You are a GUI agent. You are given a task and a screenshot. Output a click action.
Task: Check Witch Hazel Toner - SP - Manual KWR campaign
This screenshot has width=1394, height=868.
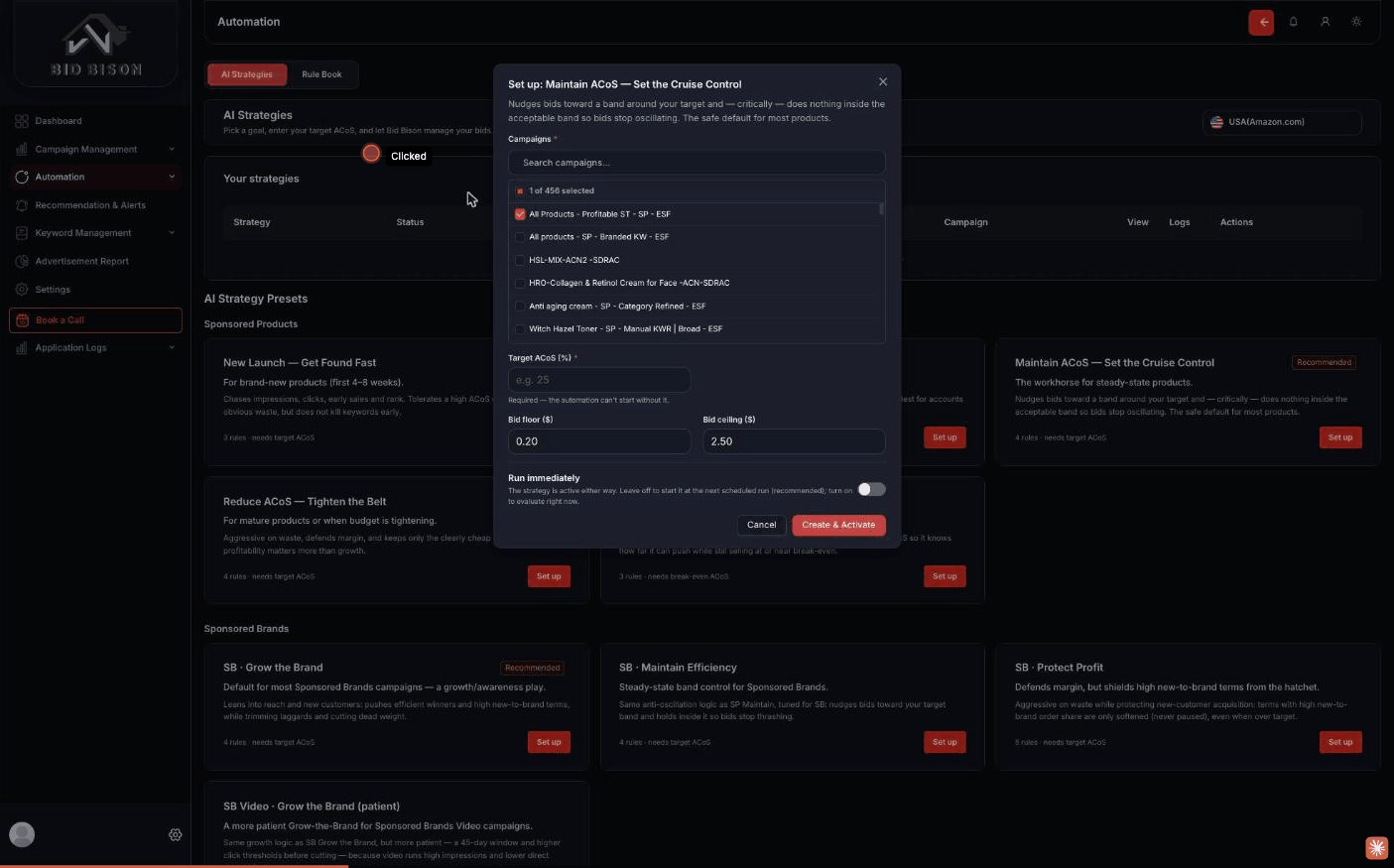click(x=520, y=329)
